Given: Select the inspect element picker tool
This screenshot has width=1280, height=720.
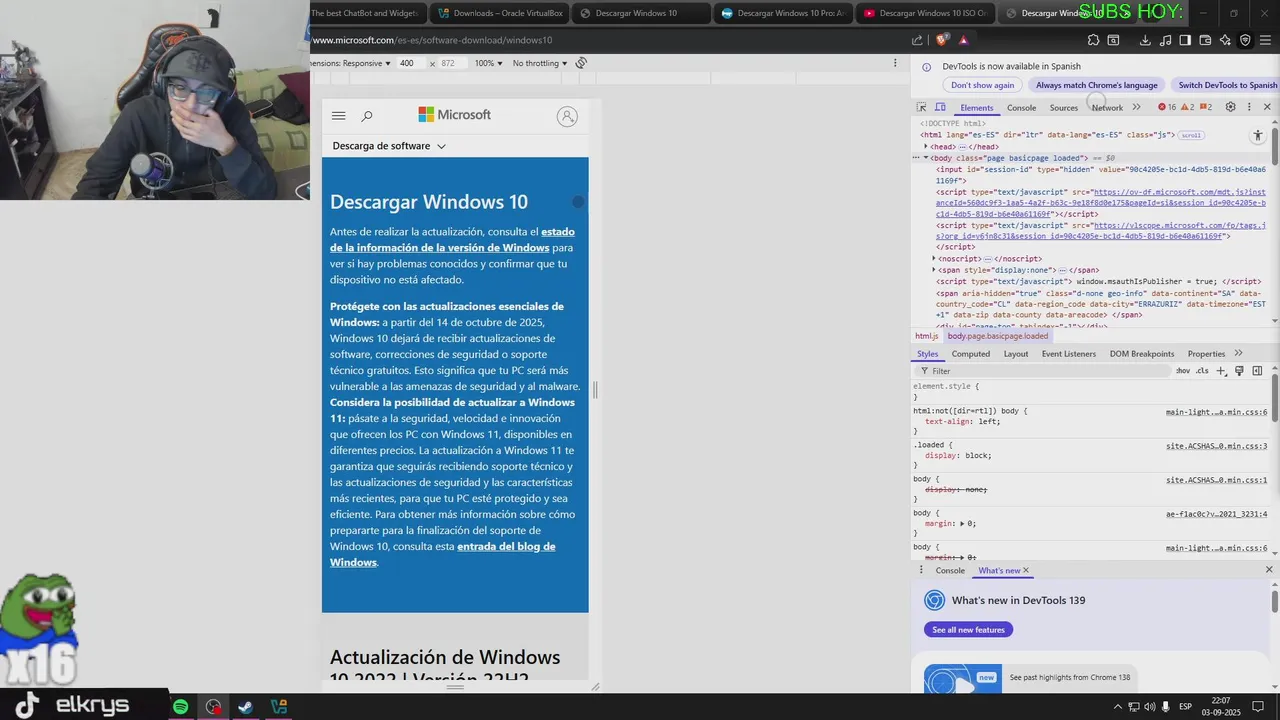Looking at the screenshot, I should click(921, 107).
